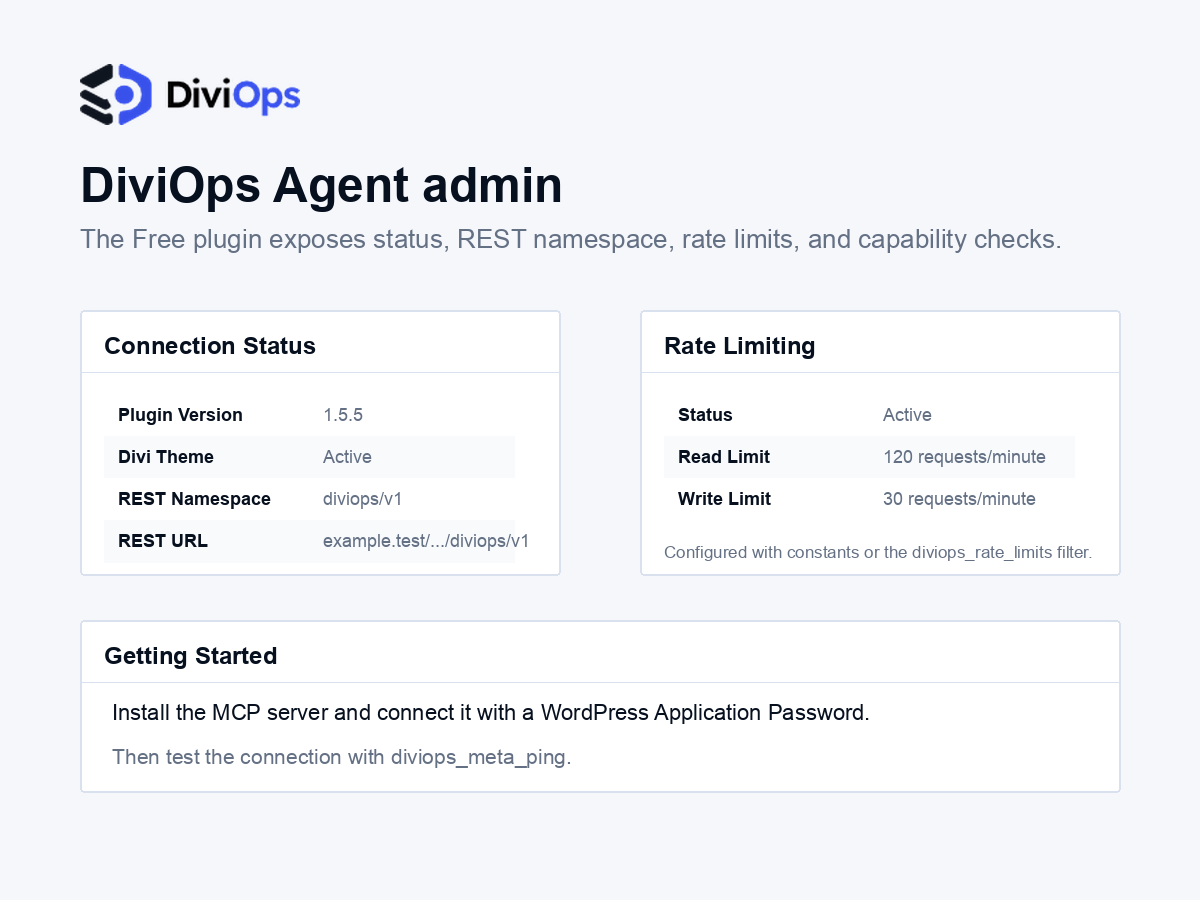This screenshot has width=1200, height=900.
Task: Click the diviops_rate_limits filter note
Action: (x=878, y=552)
